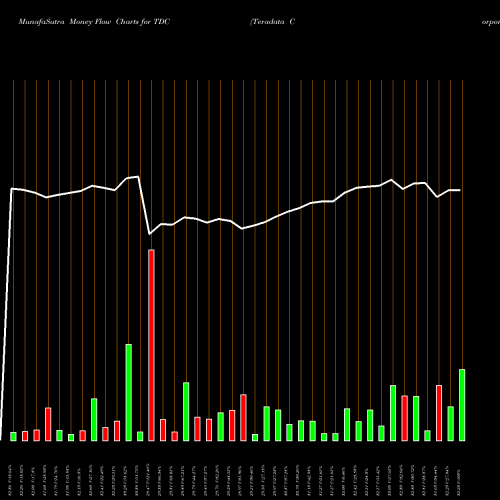Image resolution: width=500 pixels, height=500 pixels.
Task: Select the tallest red money flow bar
Action: point(151,345)
